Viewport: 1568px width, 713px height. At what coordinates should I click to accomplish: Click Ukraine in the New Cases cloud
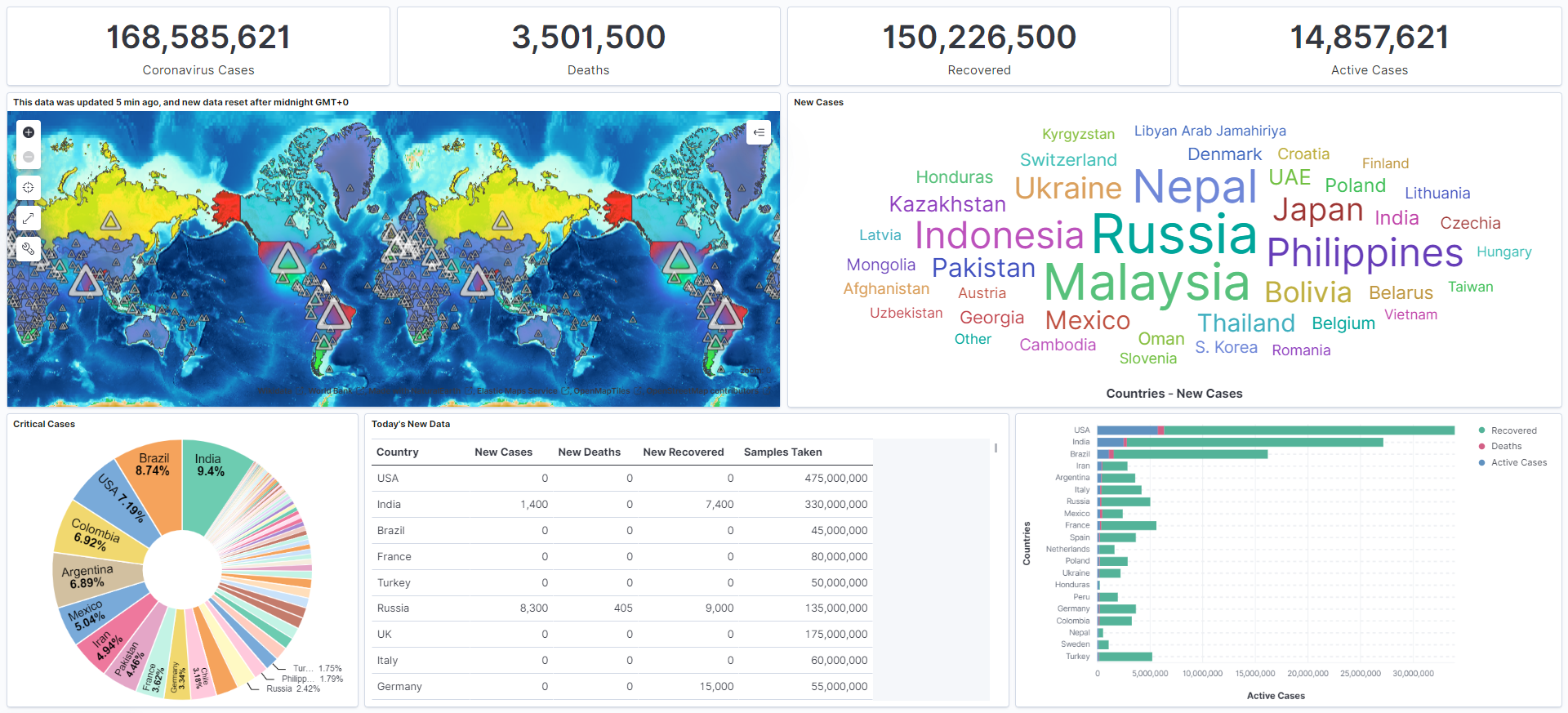click(1068, 189)
